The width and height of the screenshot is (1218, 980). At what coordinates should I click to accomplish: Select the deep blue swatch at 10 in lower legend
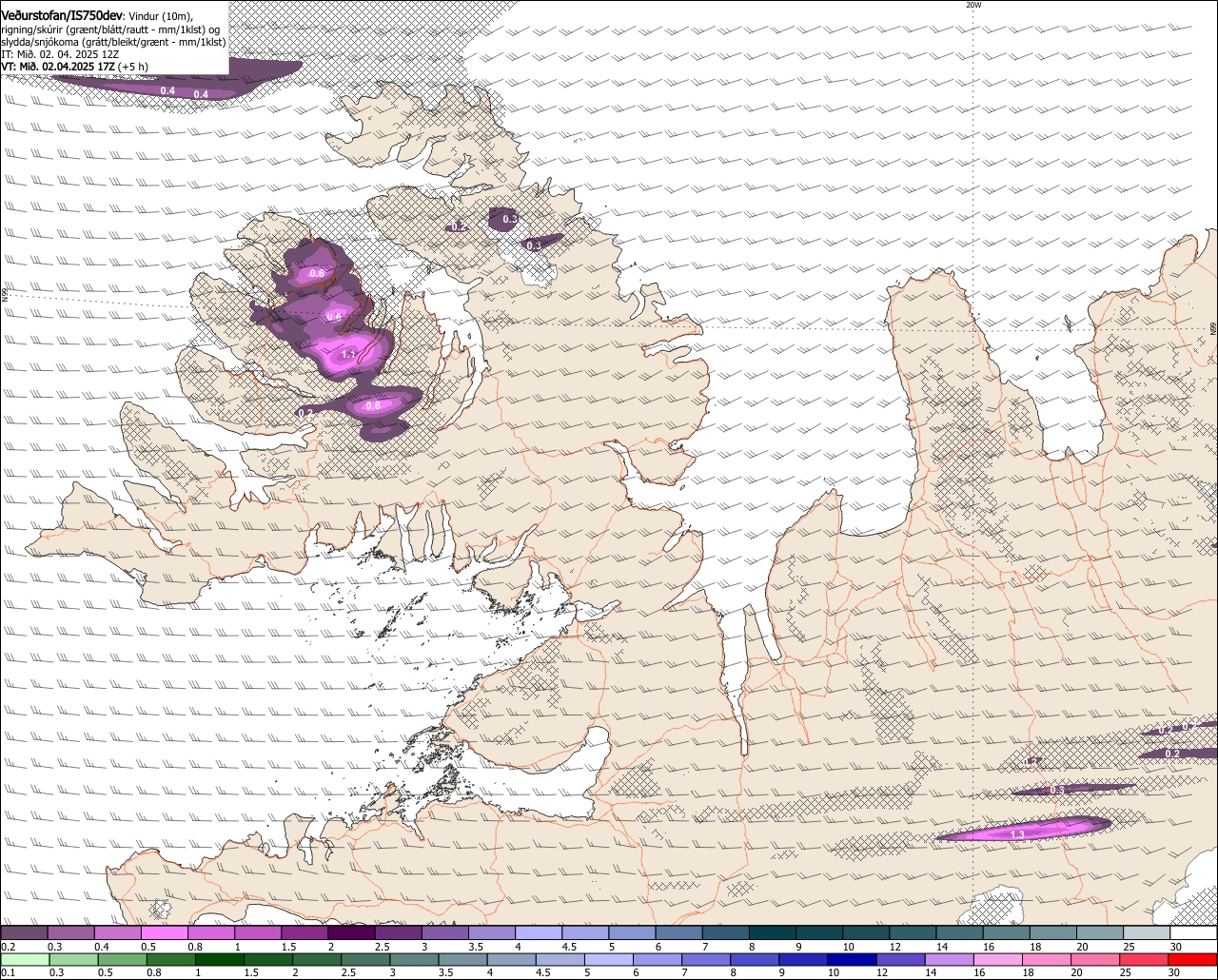[852, 959]
